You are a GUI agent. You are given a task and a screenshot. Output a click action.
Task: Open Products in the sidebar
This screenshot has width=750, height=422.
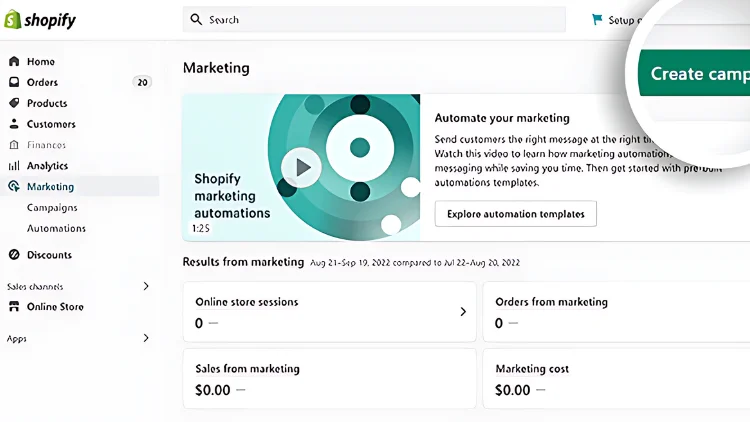(47, 103)
